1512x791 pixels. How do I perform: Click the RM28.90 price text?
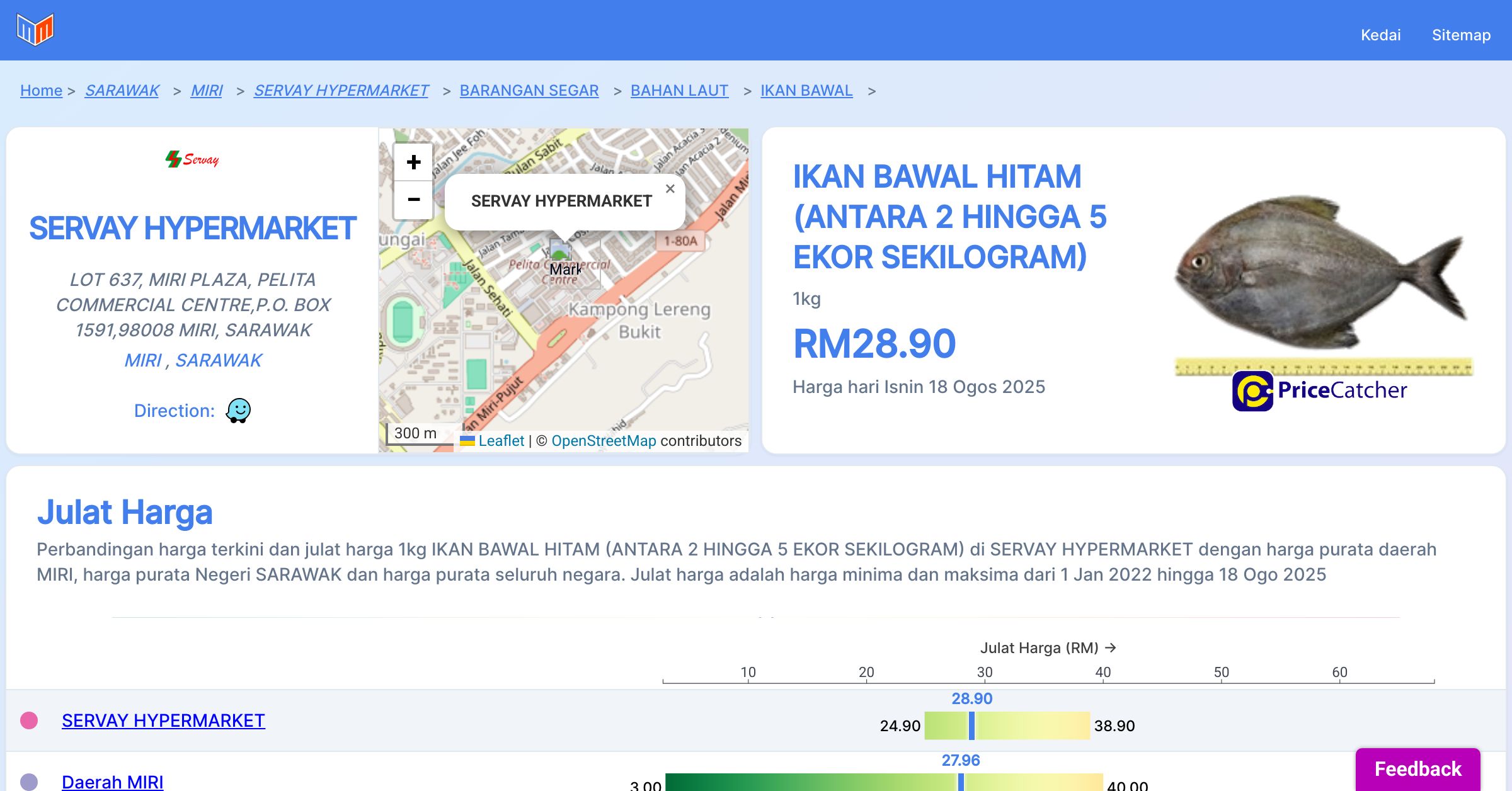click(874, 344)
